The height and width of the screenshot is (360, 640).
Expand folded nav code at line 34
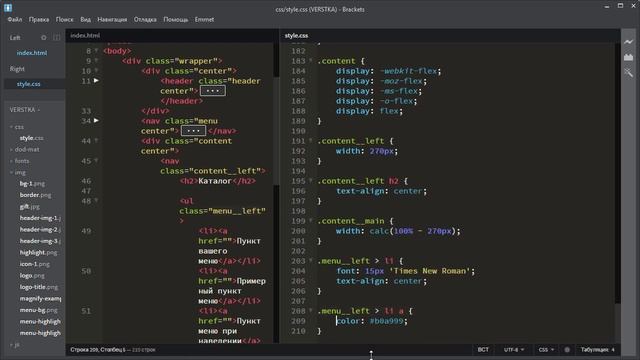click(x=96, y=121)
